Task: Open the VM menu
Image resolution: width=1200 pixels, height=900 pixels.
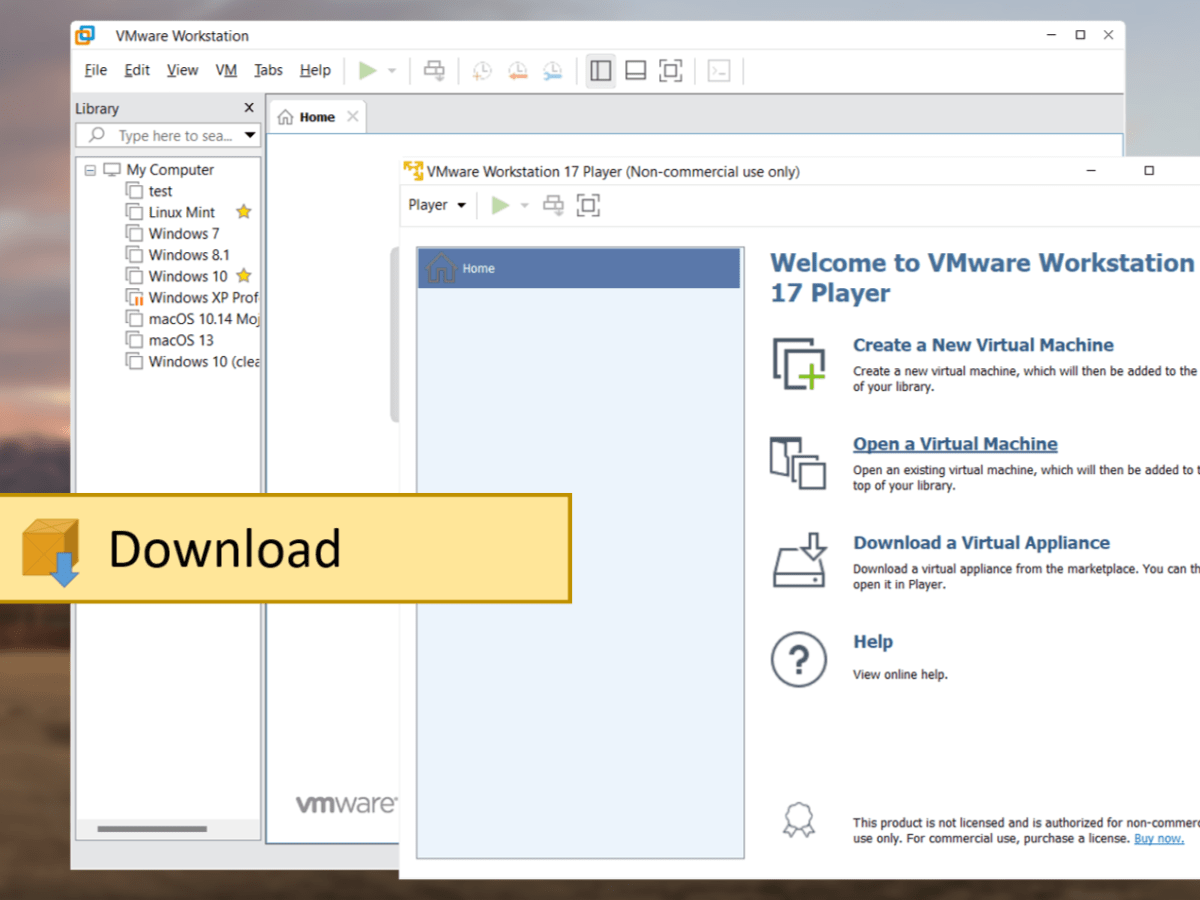Action: [226, 70]
